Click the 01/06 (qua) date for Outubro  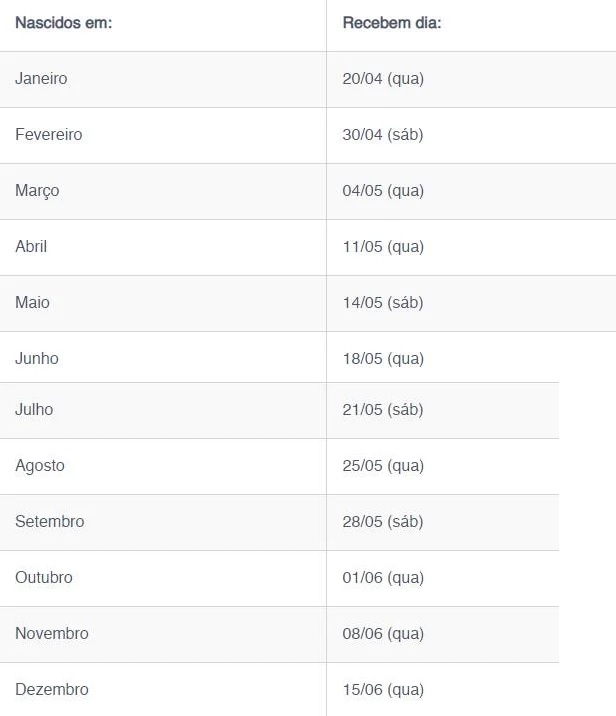(x=383, y=577)
